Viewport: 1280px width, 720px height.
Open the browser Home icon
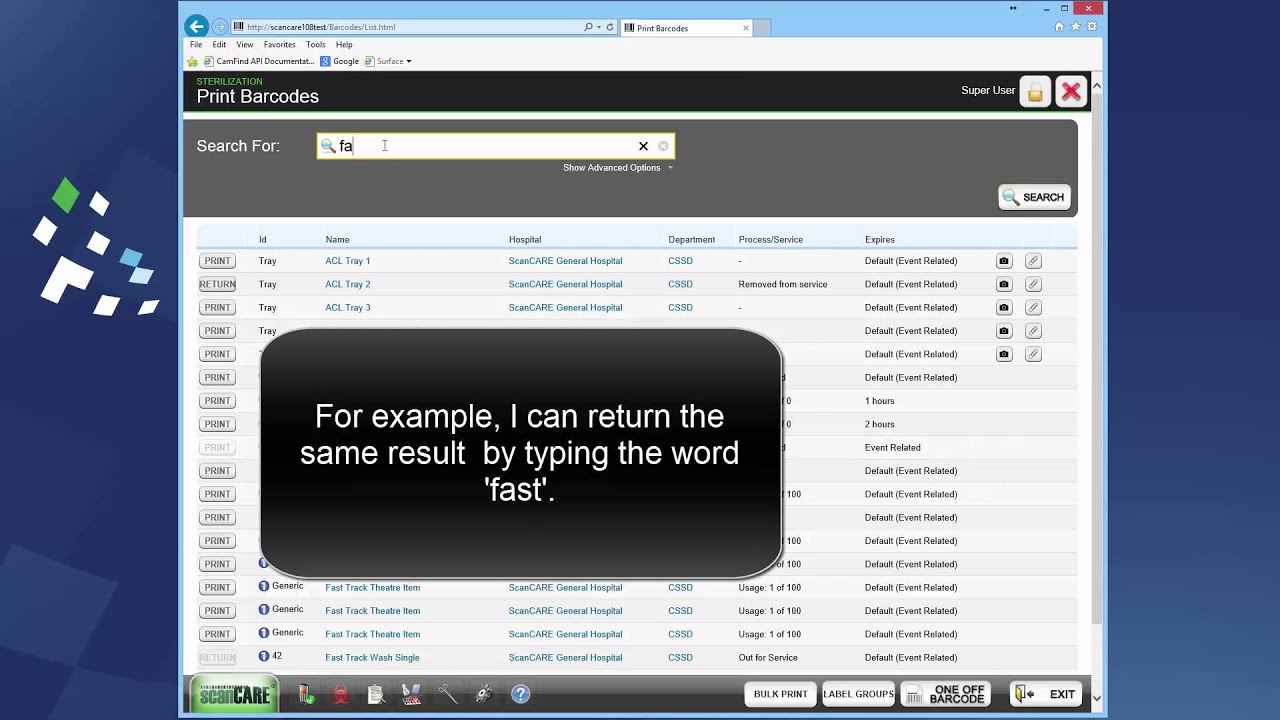[1059, 27]
